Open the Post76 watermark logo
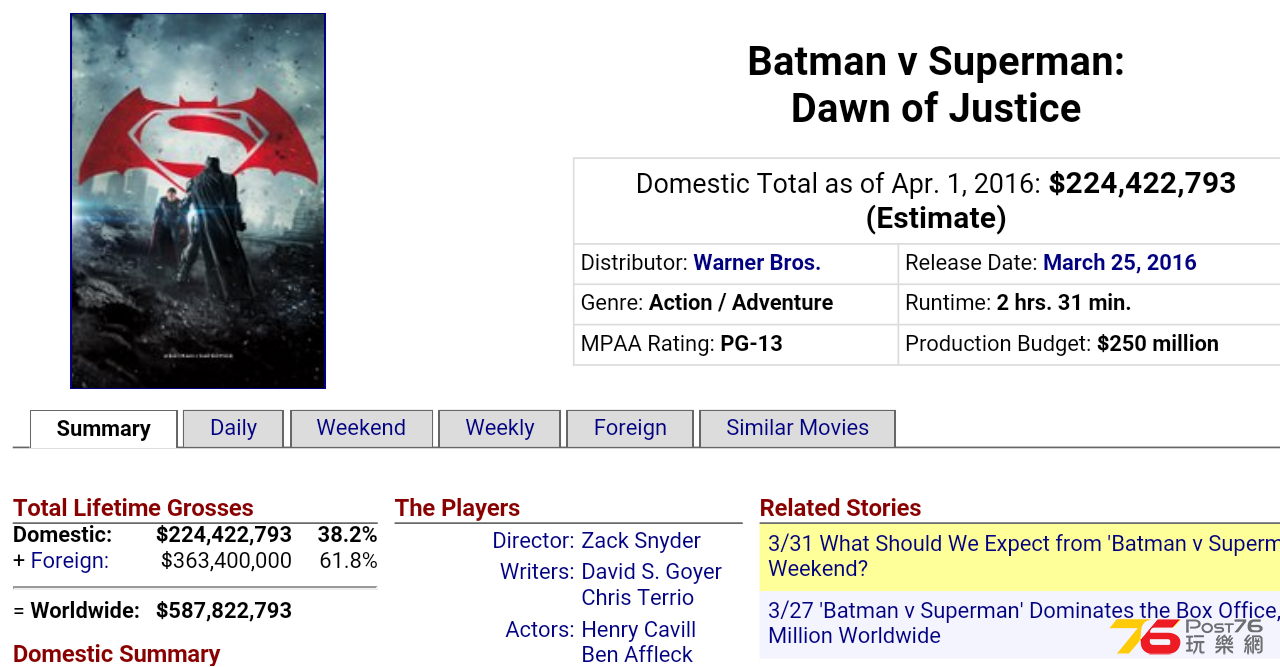The height and width of the screenshot is (667, 1280). pos(1188,637)
